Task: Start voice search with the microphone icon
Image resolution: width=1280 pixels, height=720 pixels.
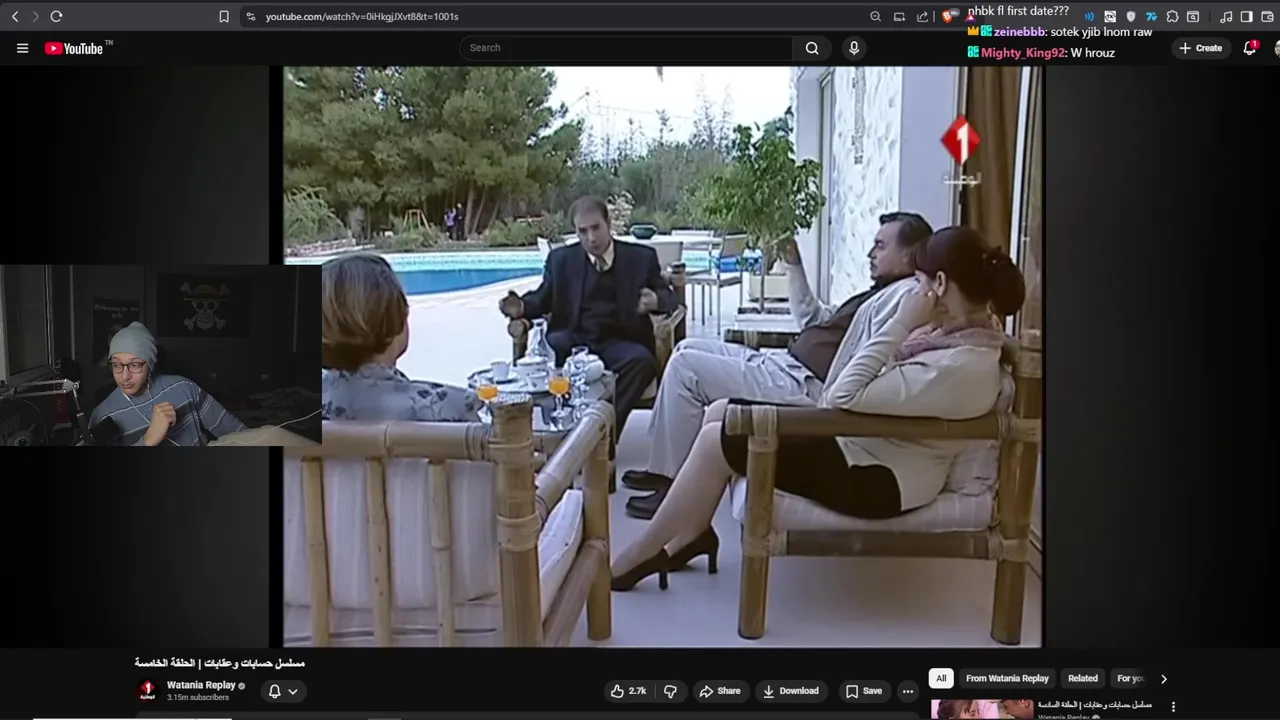Action: coord(853,48)
